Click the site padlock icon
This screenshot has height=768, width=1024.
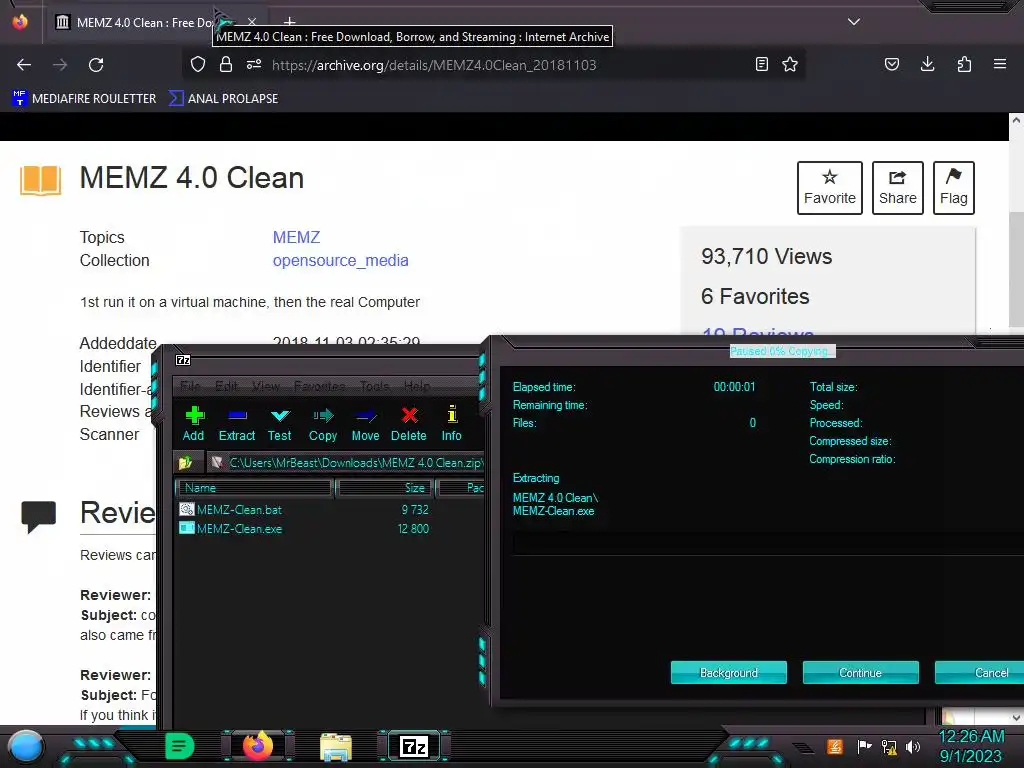pyautogui.click(x=226, y=64)
